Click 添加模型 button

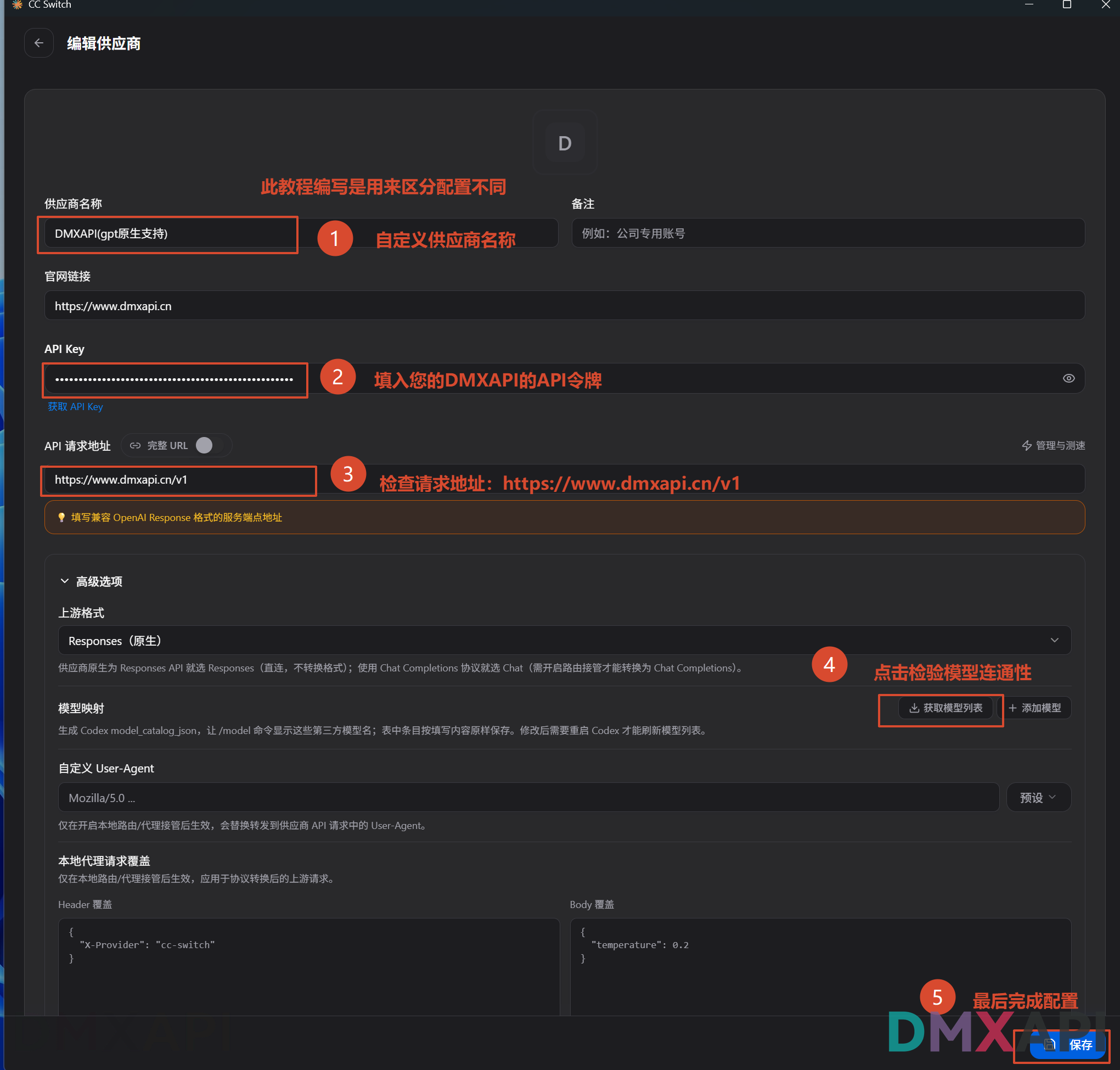pos(1034,708)
